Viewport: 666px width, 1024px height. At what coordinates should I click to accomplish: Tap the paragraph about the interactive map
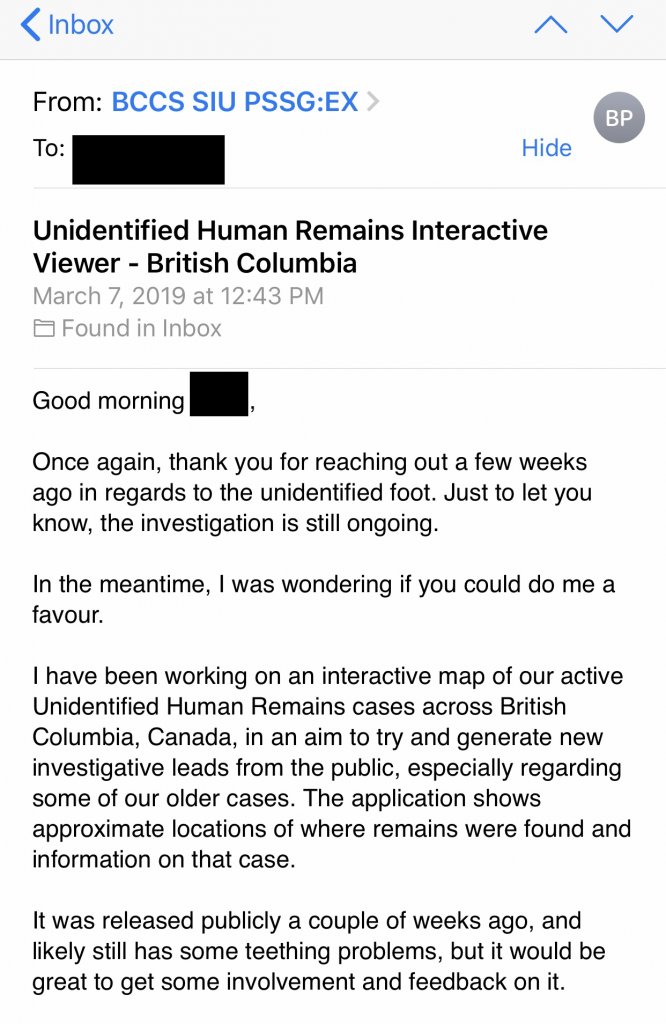330,768
